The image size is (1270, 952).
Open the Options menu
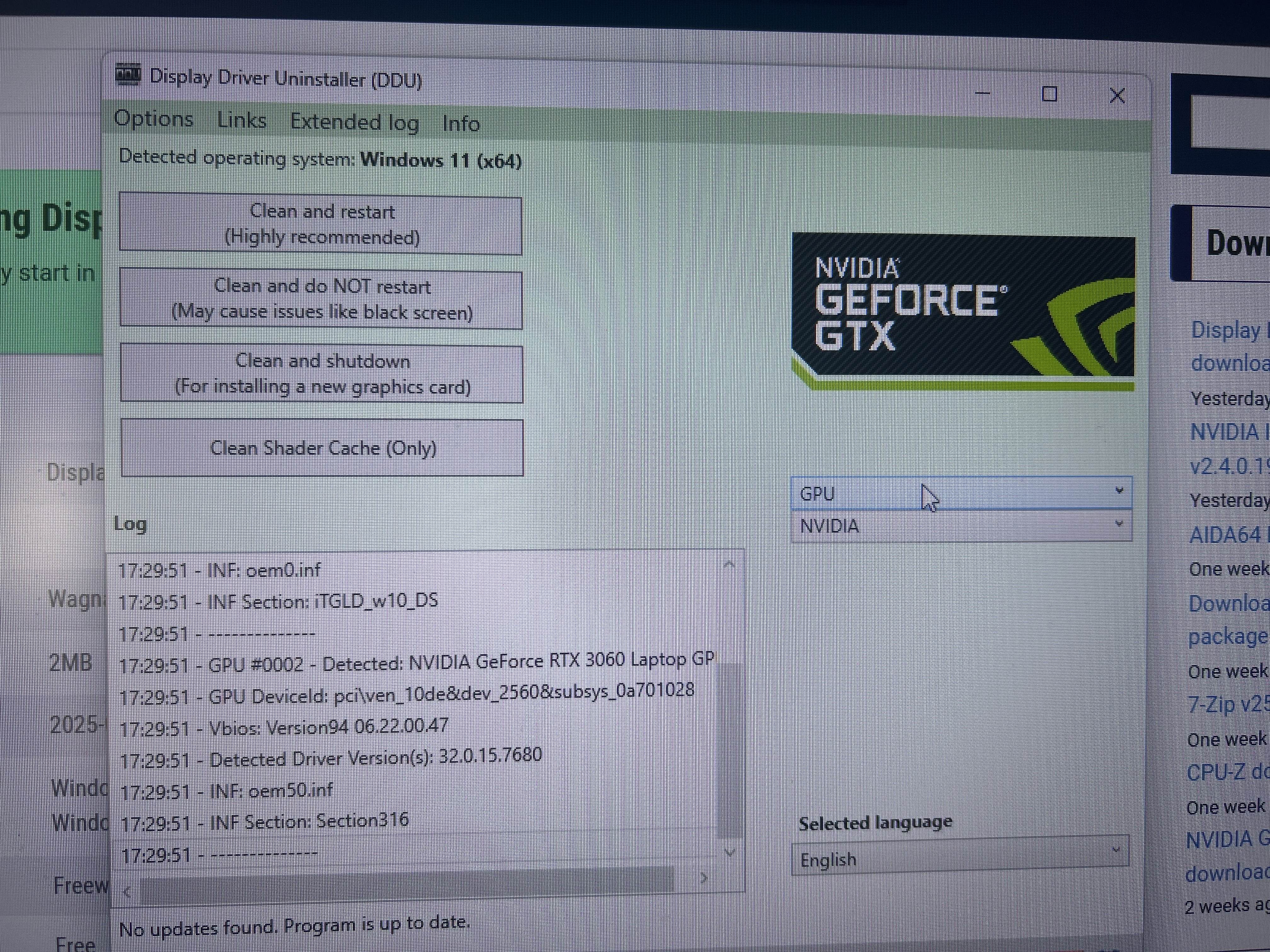point(153,119)
